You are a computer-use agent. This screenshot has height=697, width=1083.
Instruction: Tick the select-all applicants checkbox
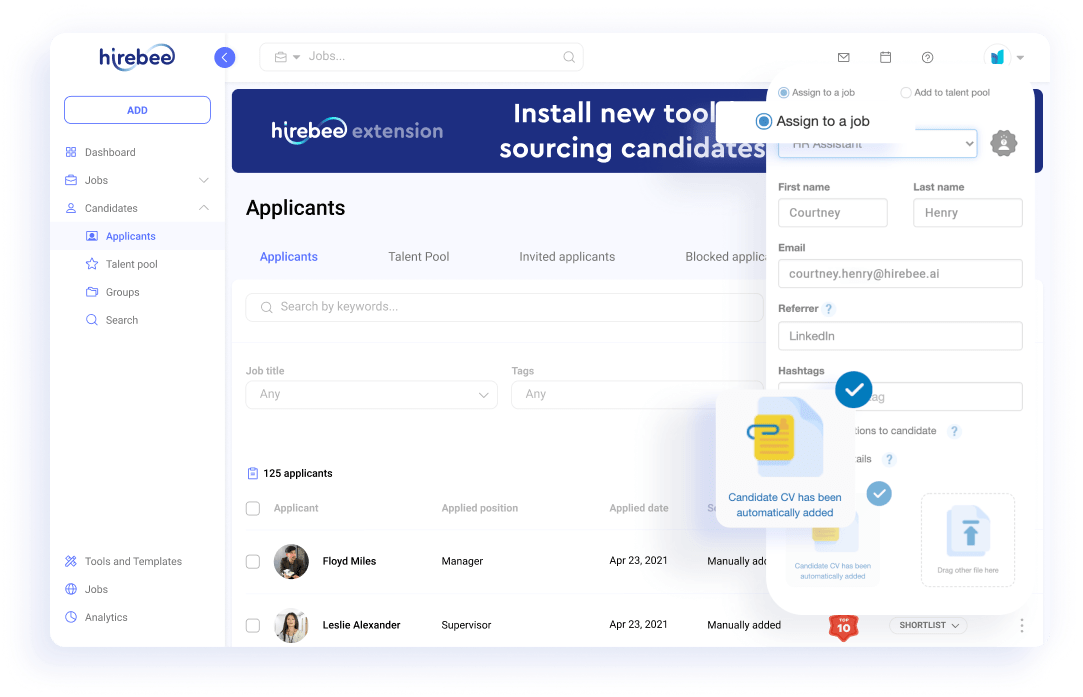253,508
